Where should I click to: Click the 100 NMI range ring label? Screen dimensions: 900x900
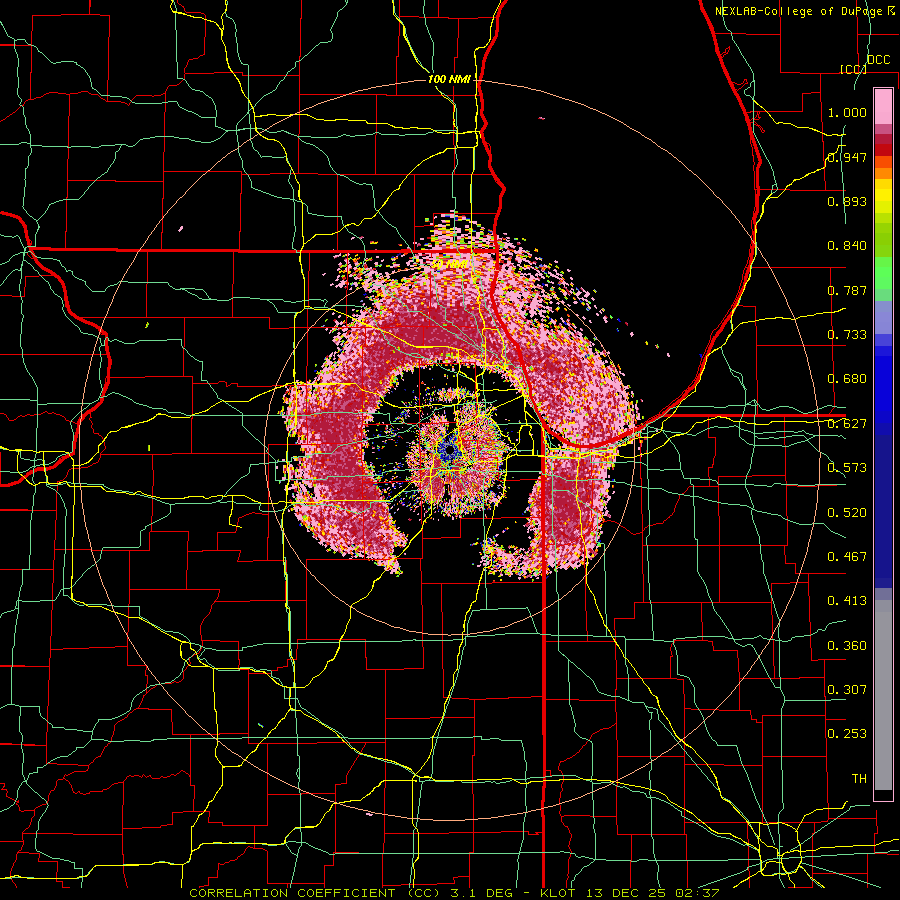[449, 79]
